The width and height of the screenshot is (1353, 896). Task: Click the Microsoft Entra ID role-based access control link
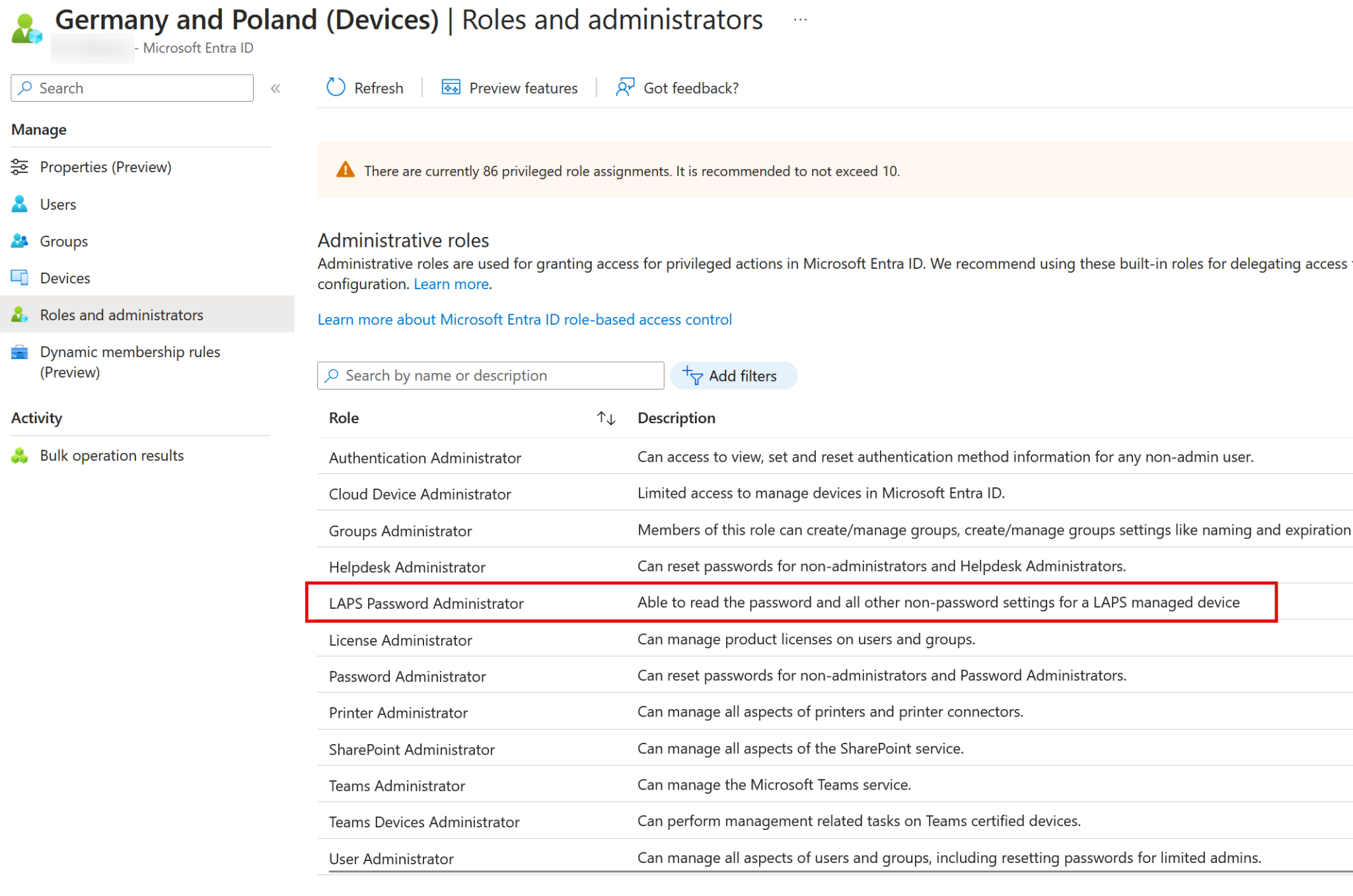tap(524, 319)
